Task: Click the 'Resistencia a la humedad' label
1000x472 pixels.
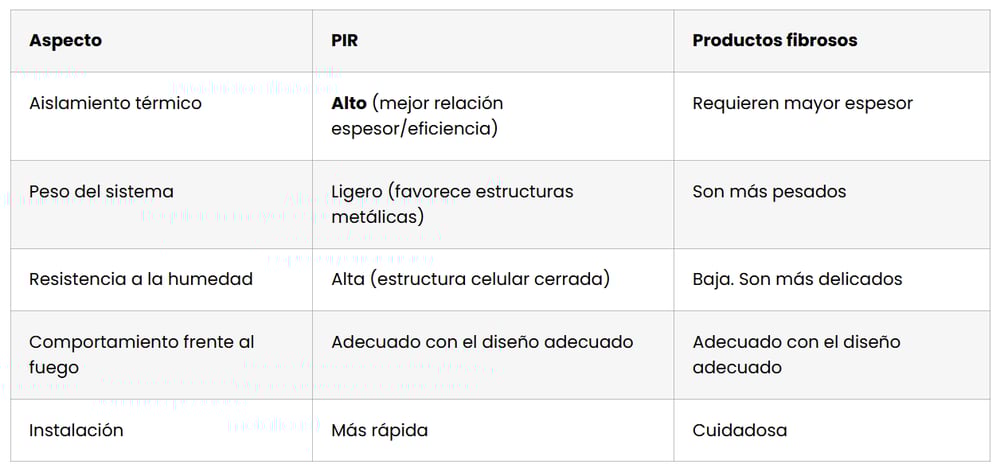Action: [141, 279]
